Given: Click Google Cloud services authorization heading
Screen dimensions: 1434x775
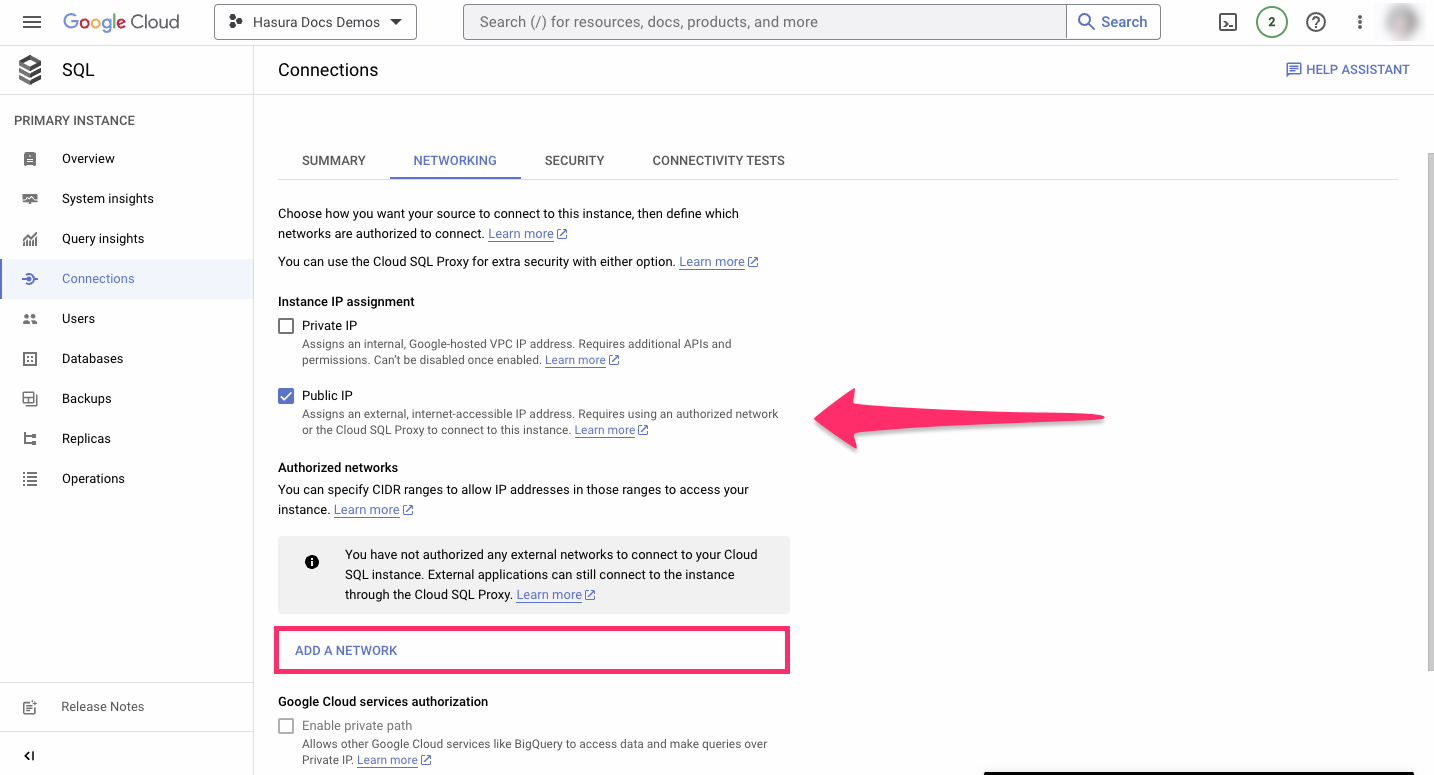Looking at the screenshot, I should 383,702.
